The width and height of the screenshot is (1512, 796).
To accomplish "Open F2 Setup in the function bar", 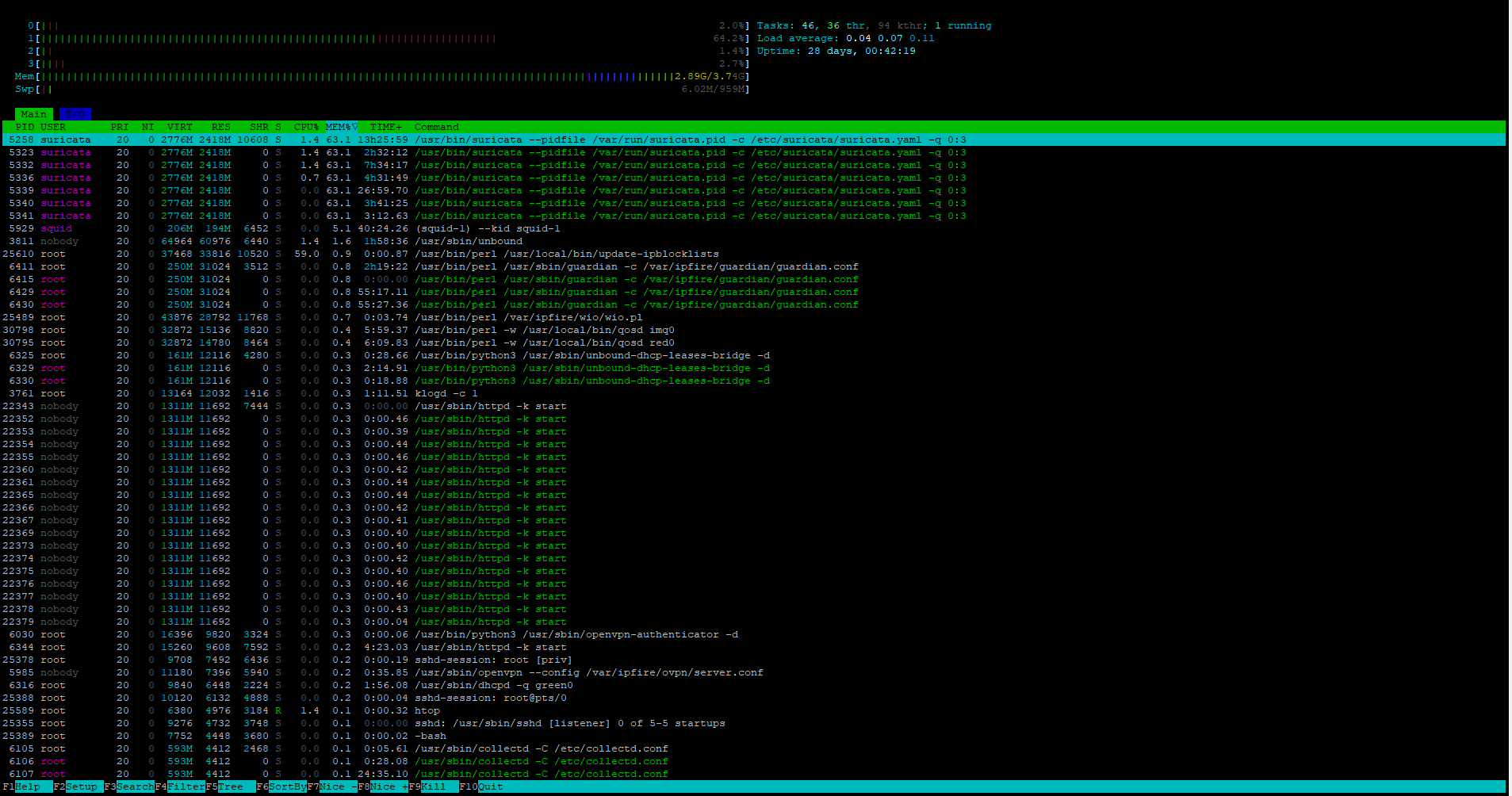I will click(78, 786).
